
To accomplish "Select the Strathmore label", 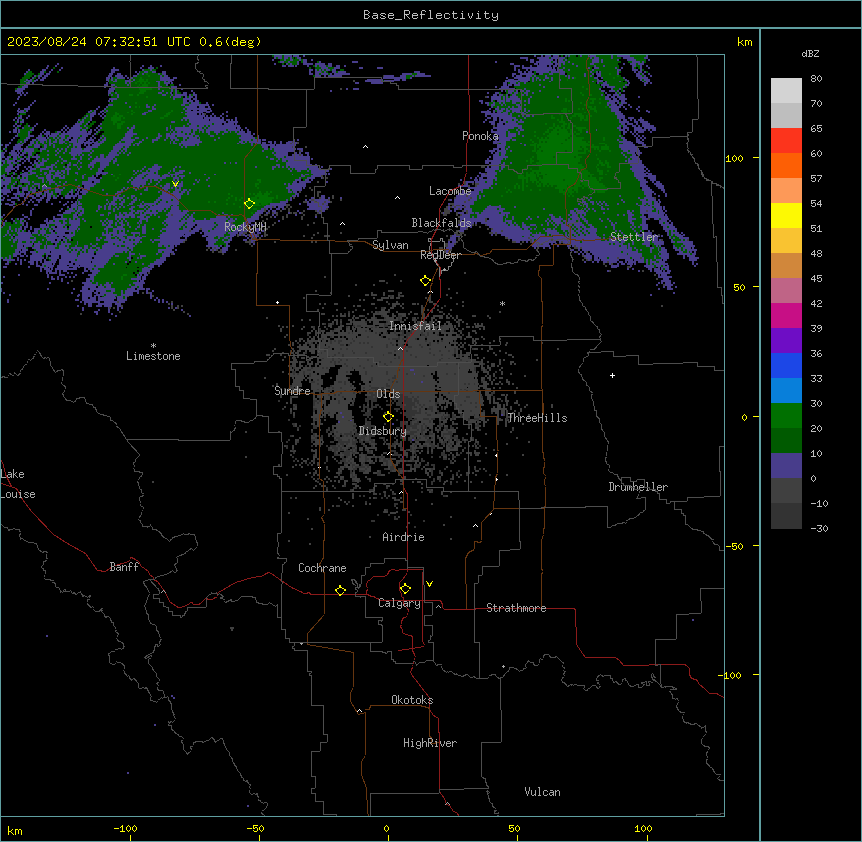I will [x=516, y=608].
